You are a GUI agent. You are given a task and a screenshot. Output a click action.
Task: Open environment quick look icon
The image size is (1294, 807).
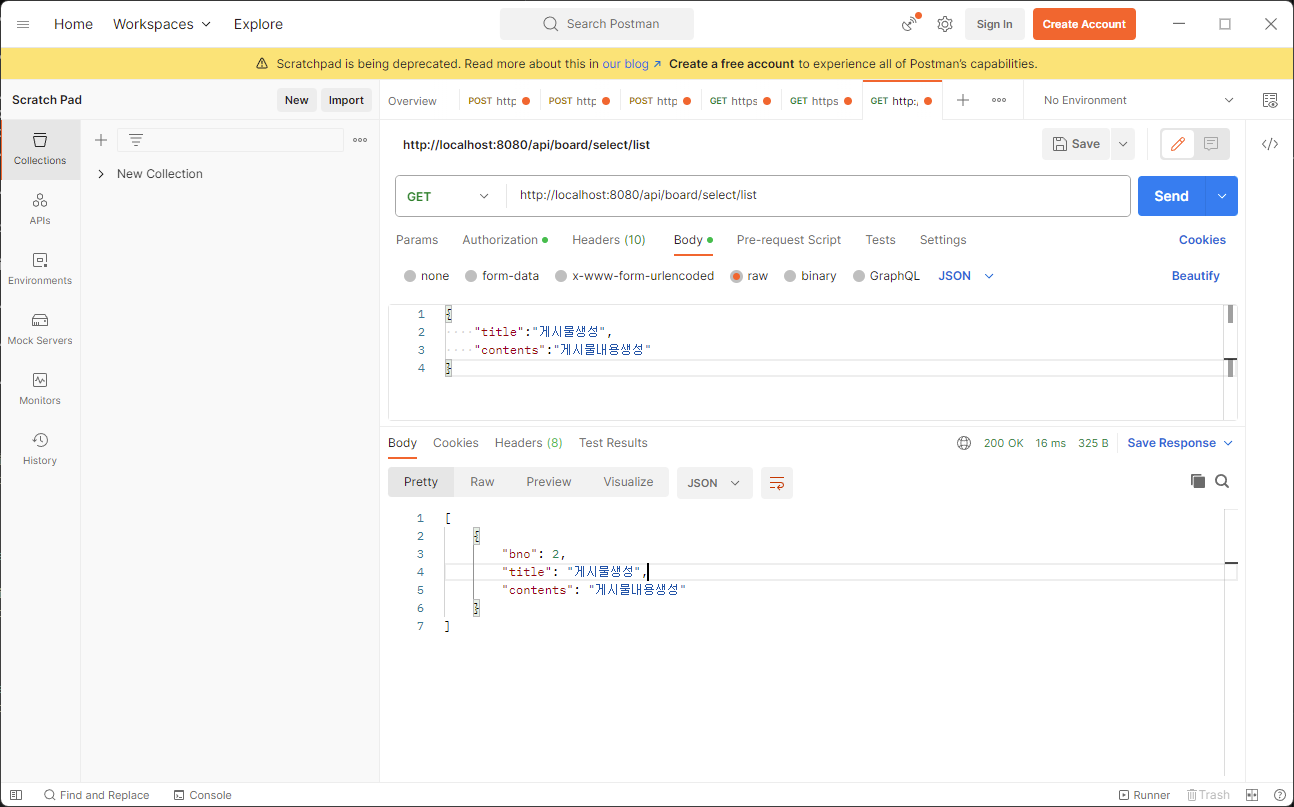tap(1270, 100)
